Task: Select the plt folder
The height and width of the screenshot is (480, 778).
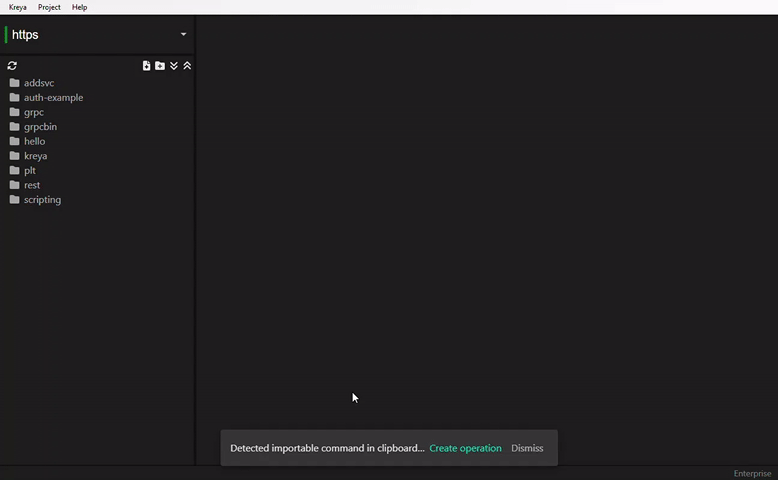Action: click(x=29, y=171)
